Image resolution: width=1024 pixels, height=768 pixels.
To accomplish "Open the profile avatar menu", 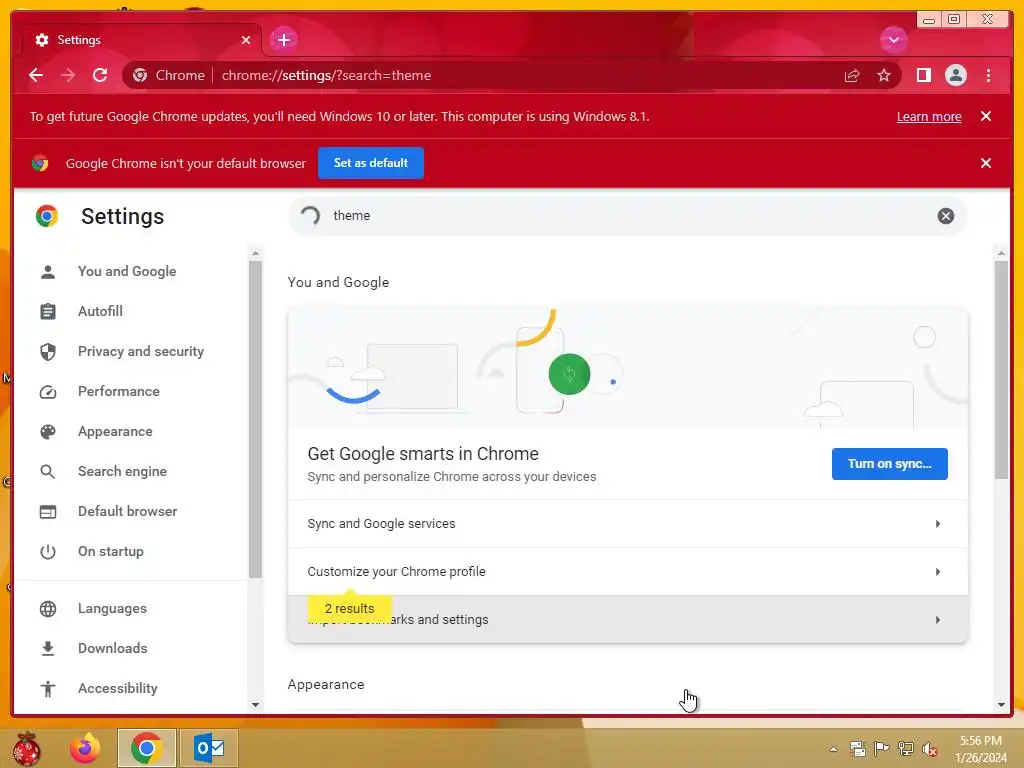I will (x=955, y=75).
